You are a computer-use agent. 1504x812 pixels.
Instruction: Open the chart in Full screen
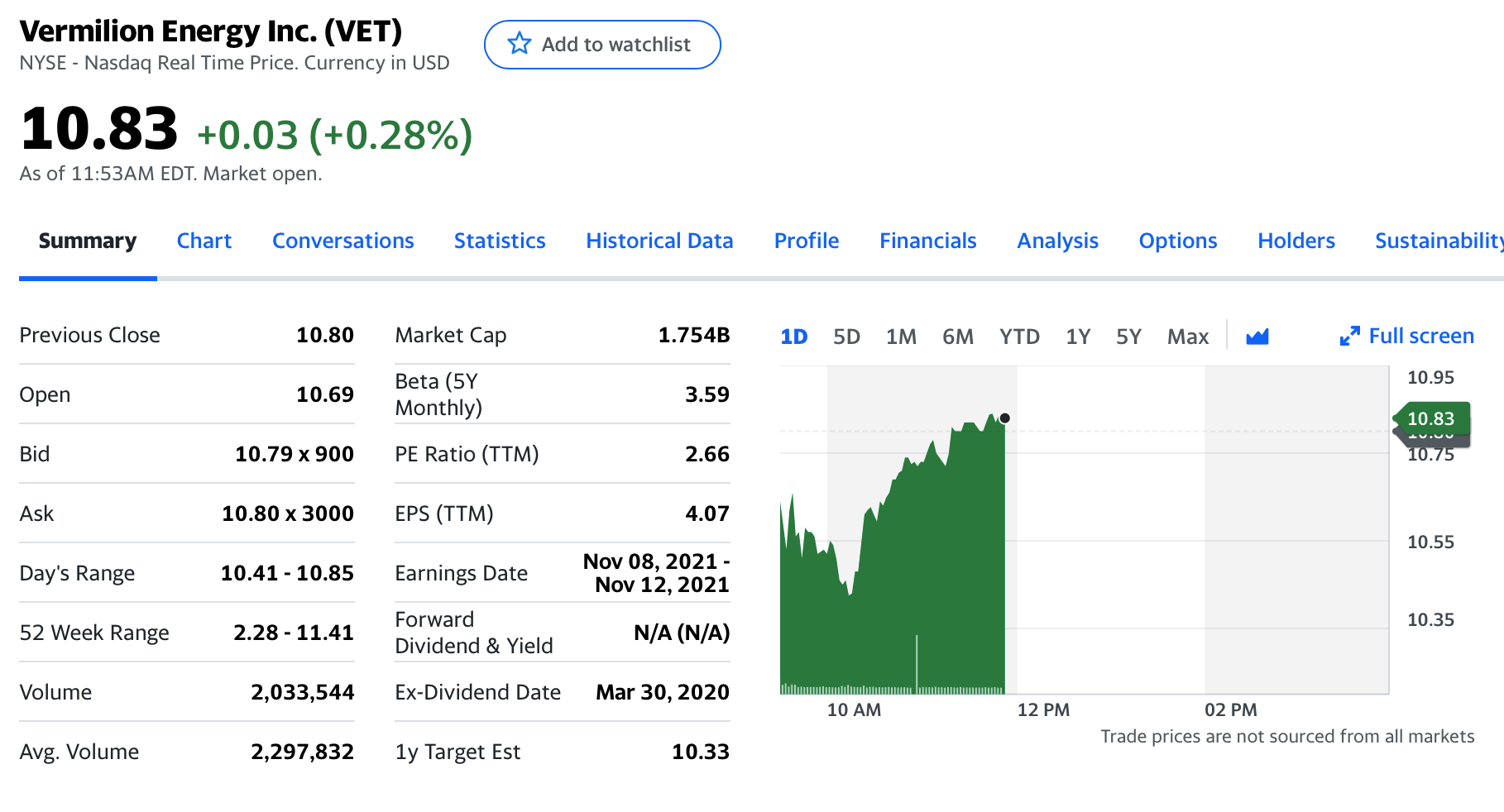(1421, 336)
